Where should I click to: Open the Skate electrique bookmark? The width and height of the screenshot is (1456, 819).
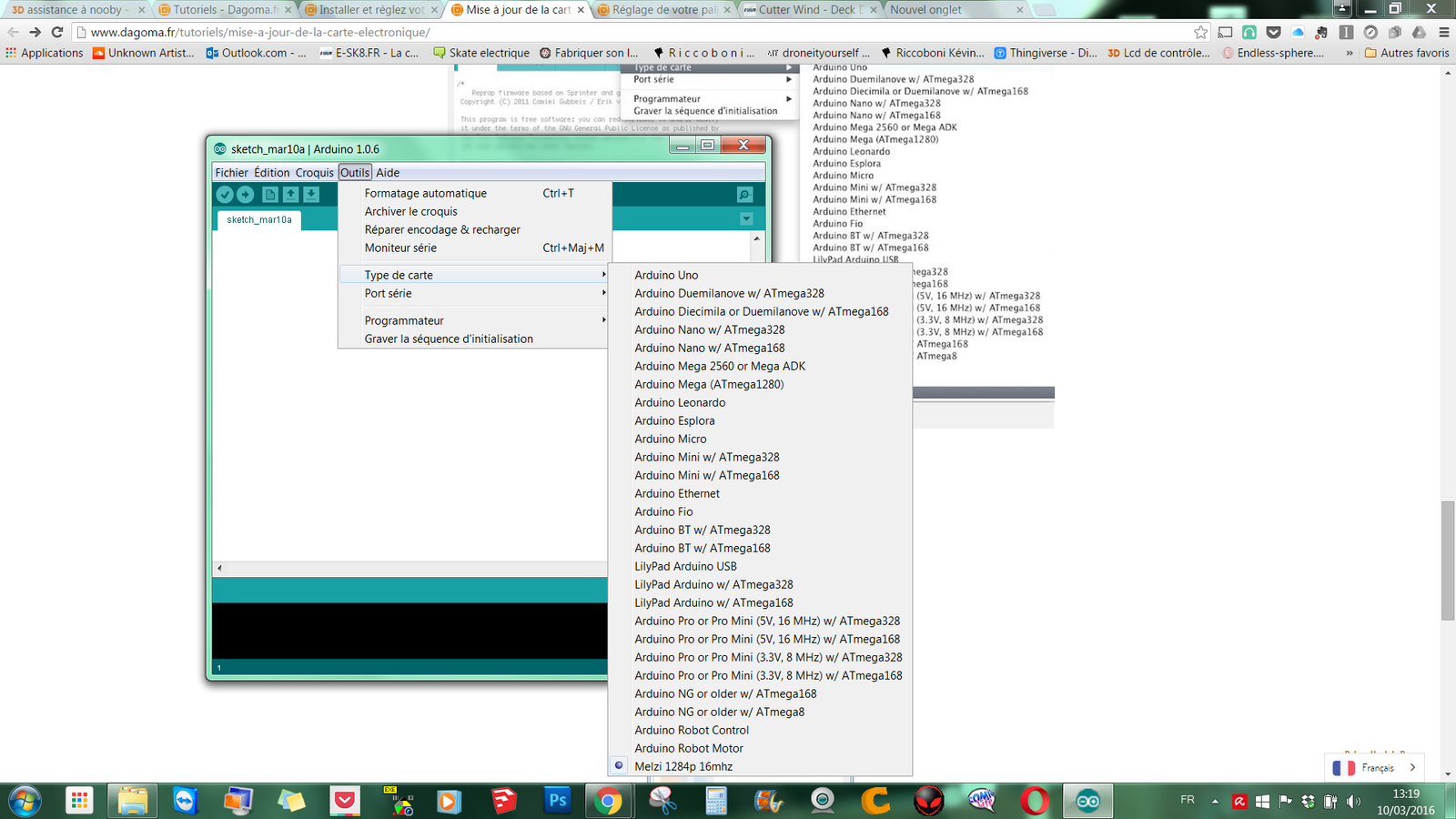[481, 53]
